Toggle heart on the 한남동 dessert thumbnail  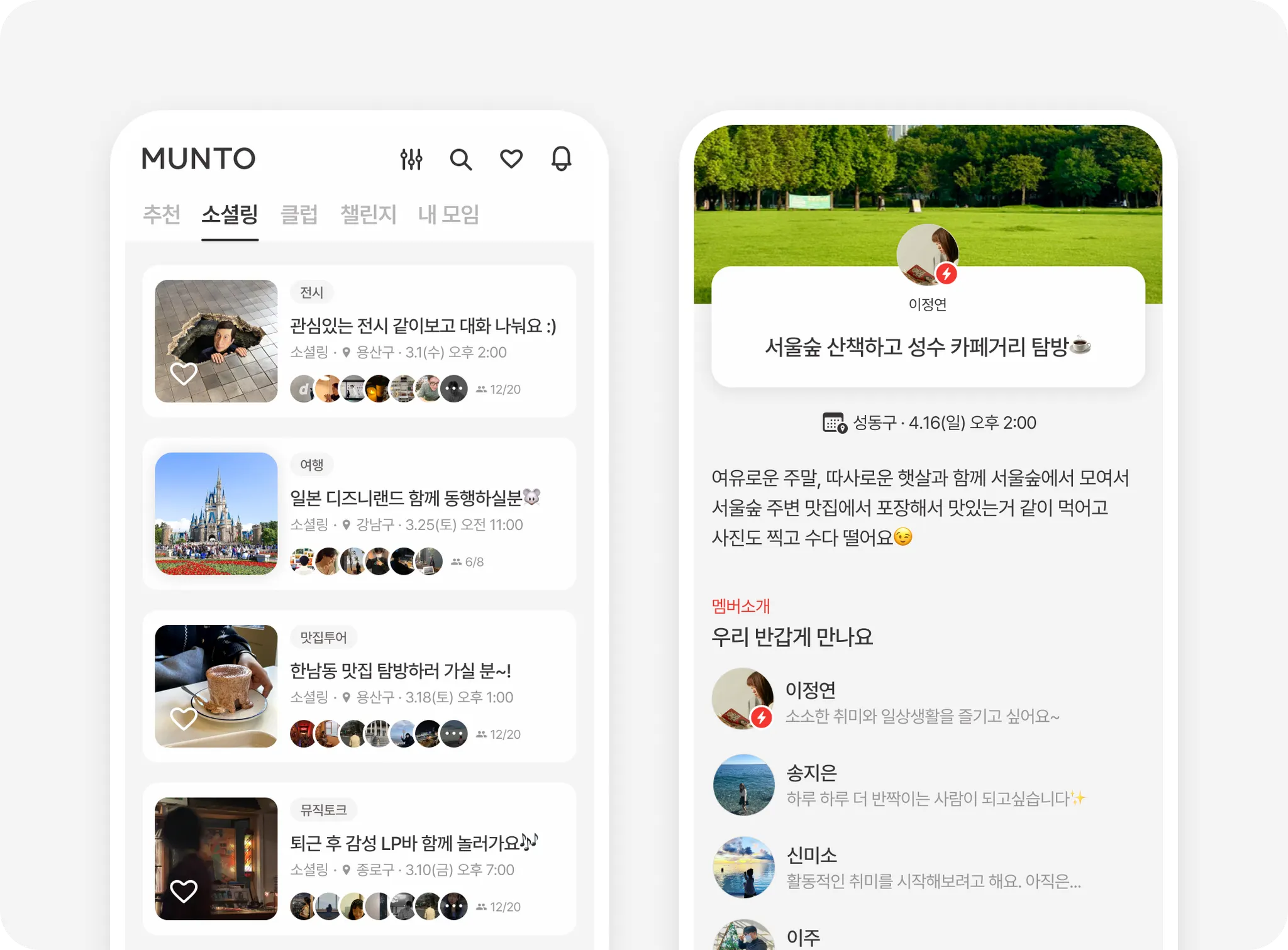(x=184, y=719)
